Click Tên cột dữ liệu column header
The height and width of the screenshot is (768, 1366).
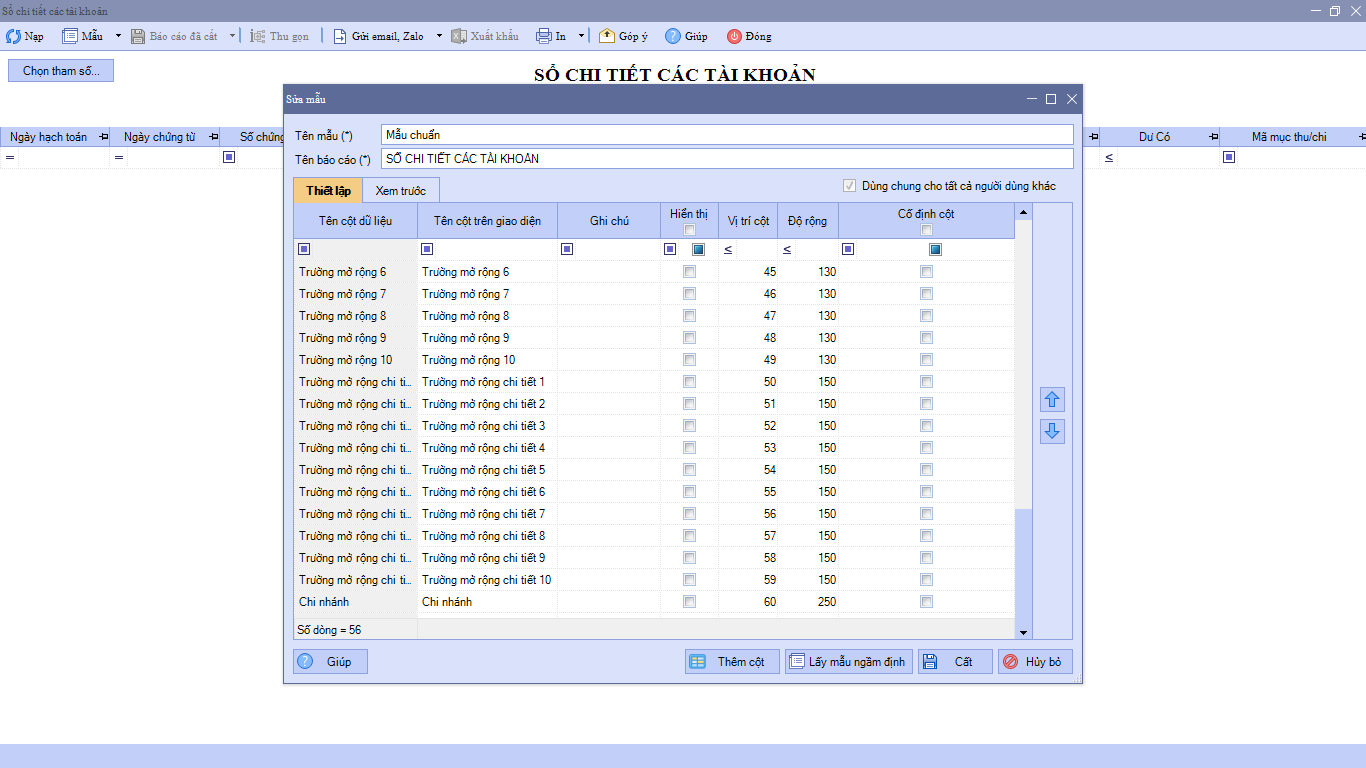point(355,221)
